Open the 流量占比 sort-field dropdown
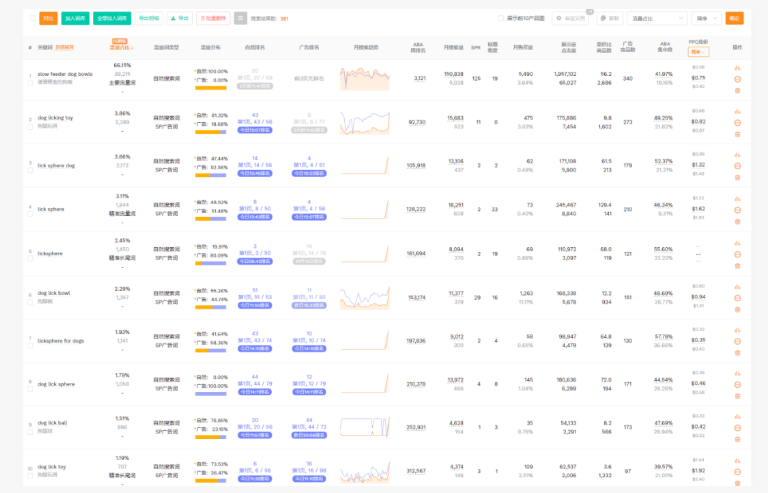Screen dimensions: 768x493 tap(657, 18)
